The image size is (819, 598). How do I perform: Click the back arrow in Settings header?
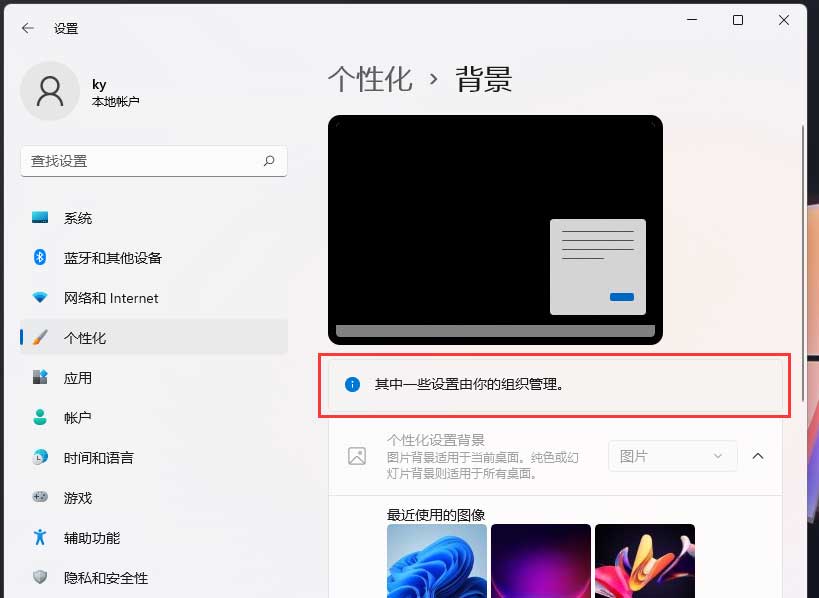point(27,28)
